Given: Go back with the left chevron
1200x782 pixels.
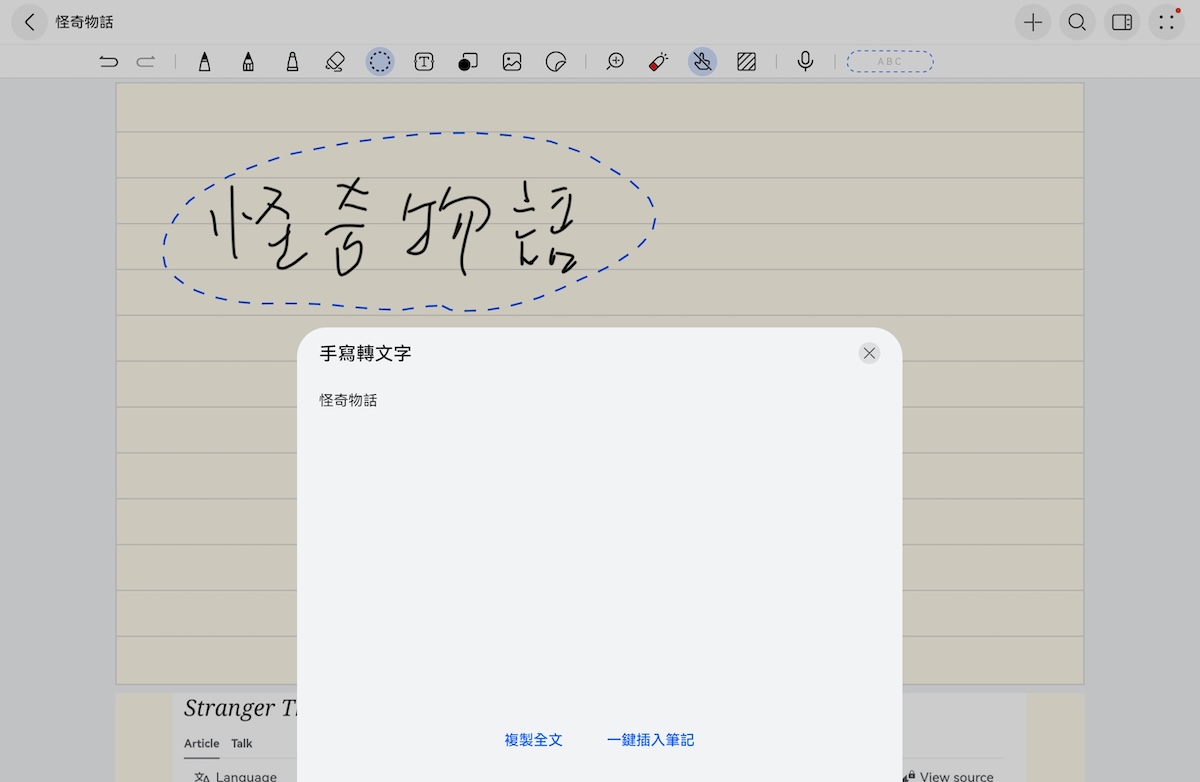Looking at the screenshot, I should pyautogui.click(x=30, y=22).
